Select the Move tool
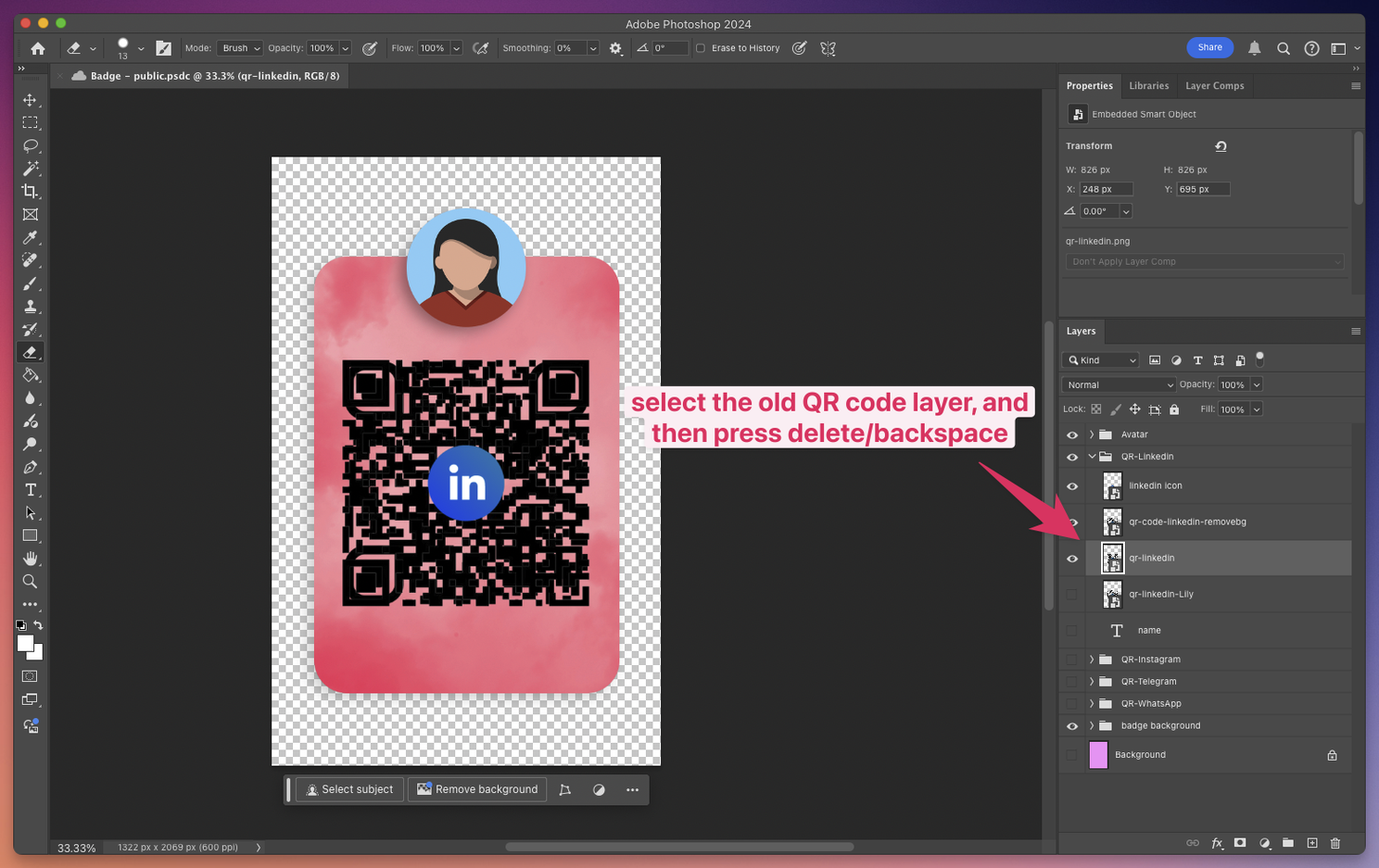The height and width of the screenshot is (868, 1379). 31,100
